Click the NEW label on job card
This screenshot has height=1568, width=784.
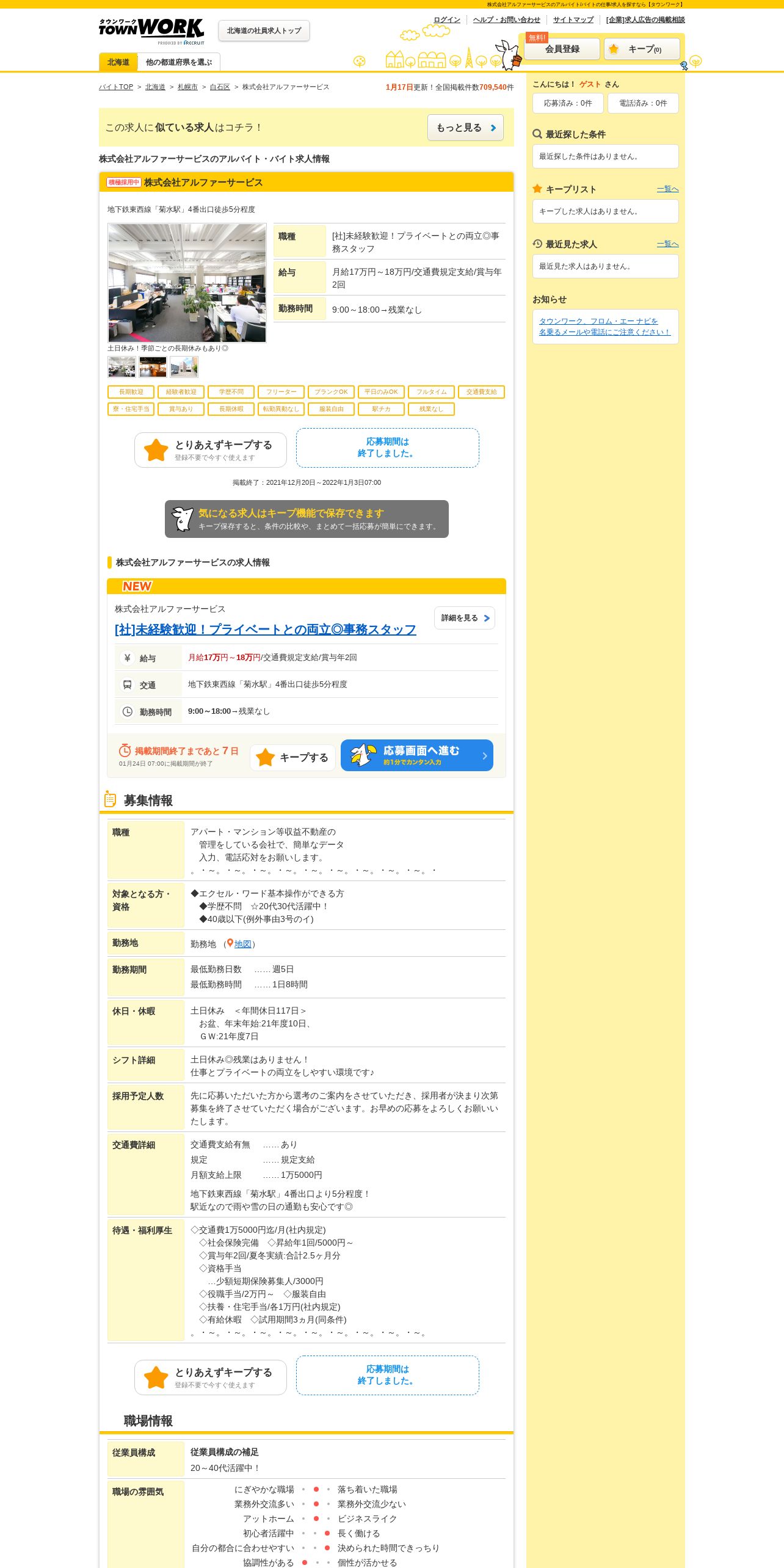137,586
